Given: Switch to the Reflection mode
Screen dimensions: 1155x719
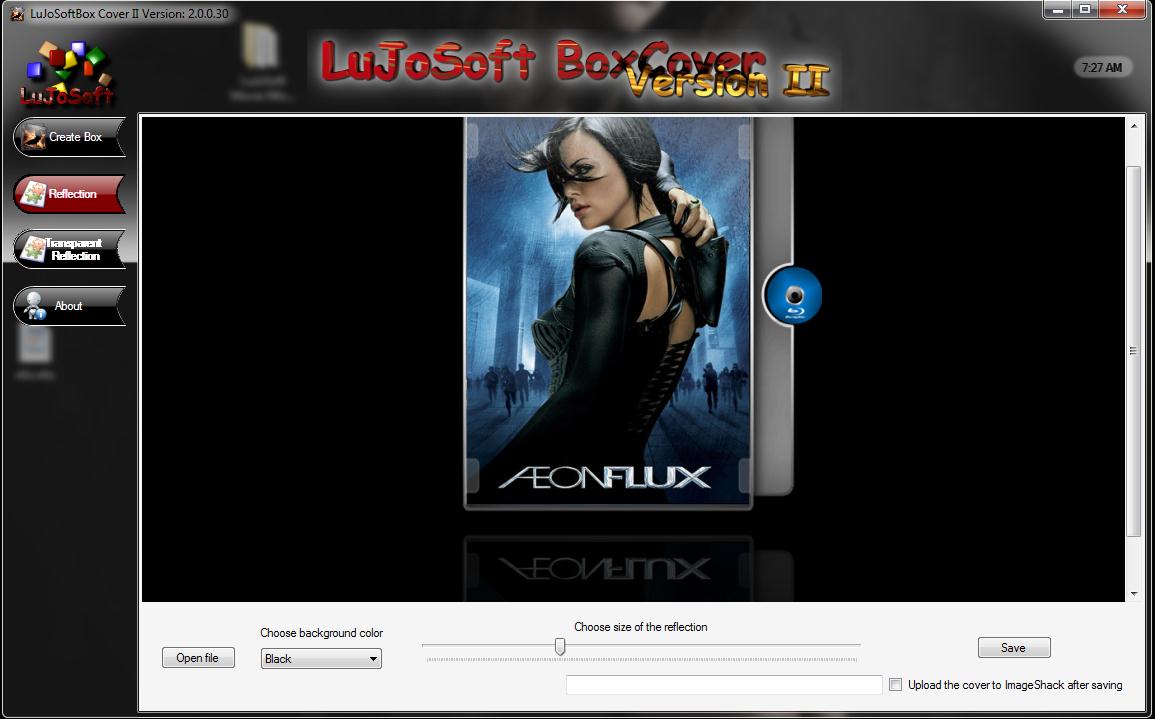Looking at the screenshot, I should (x=69, y=194).
